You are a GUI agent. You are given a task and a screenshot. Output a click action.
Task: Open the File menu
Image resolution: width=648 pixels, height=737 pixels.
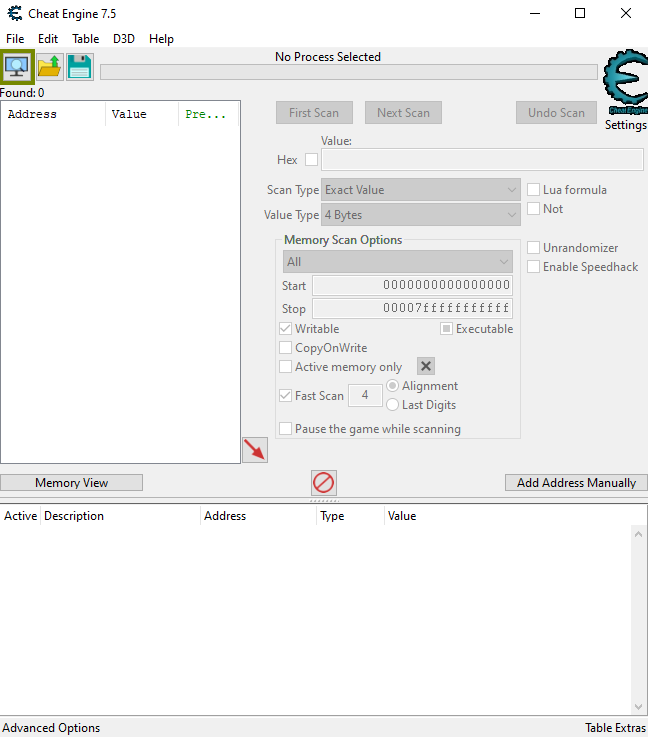[x=15, y=39]
